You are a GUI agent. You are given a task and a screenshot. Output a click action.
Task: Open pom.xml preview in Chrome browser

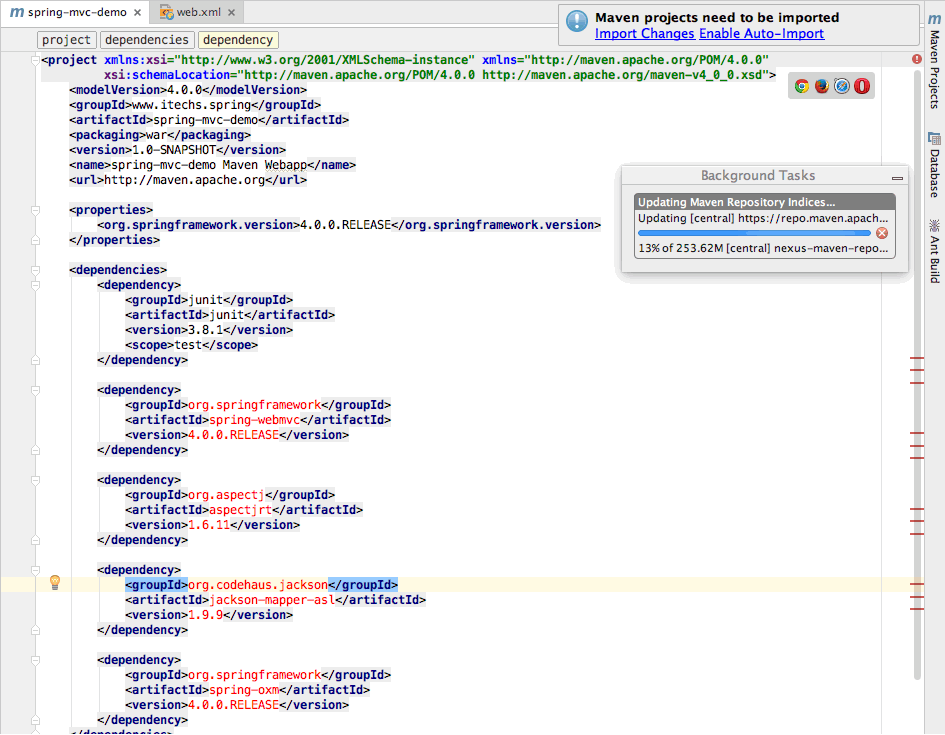[x=801, y=86]
